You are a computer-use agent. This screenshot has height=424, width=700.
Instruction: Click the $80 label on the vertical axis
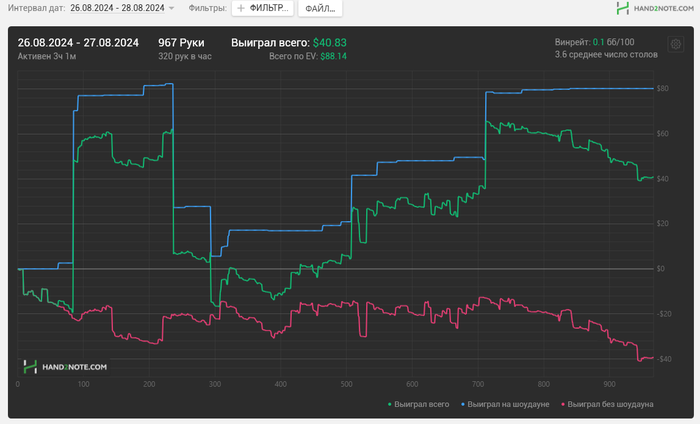[x=662, y=88]
